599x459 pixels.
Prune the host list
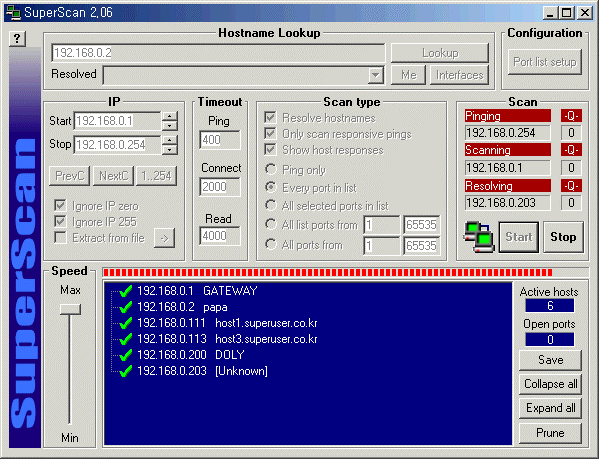click(x=550, y=433)
